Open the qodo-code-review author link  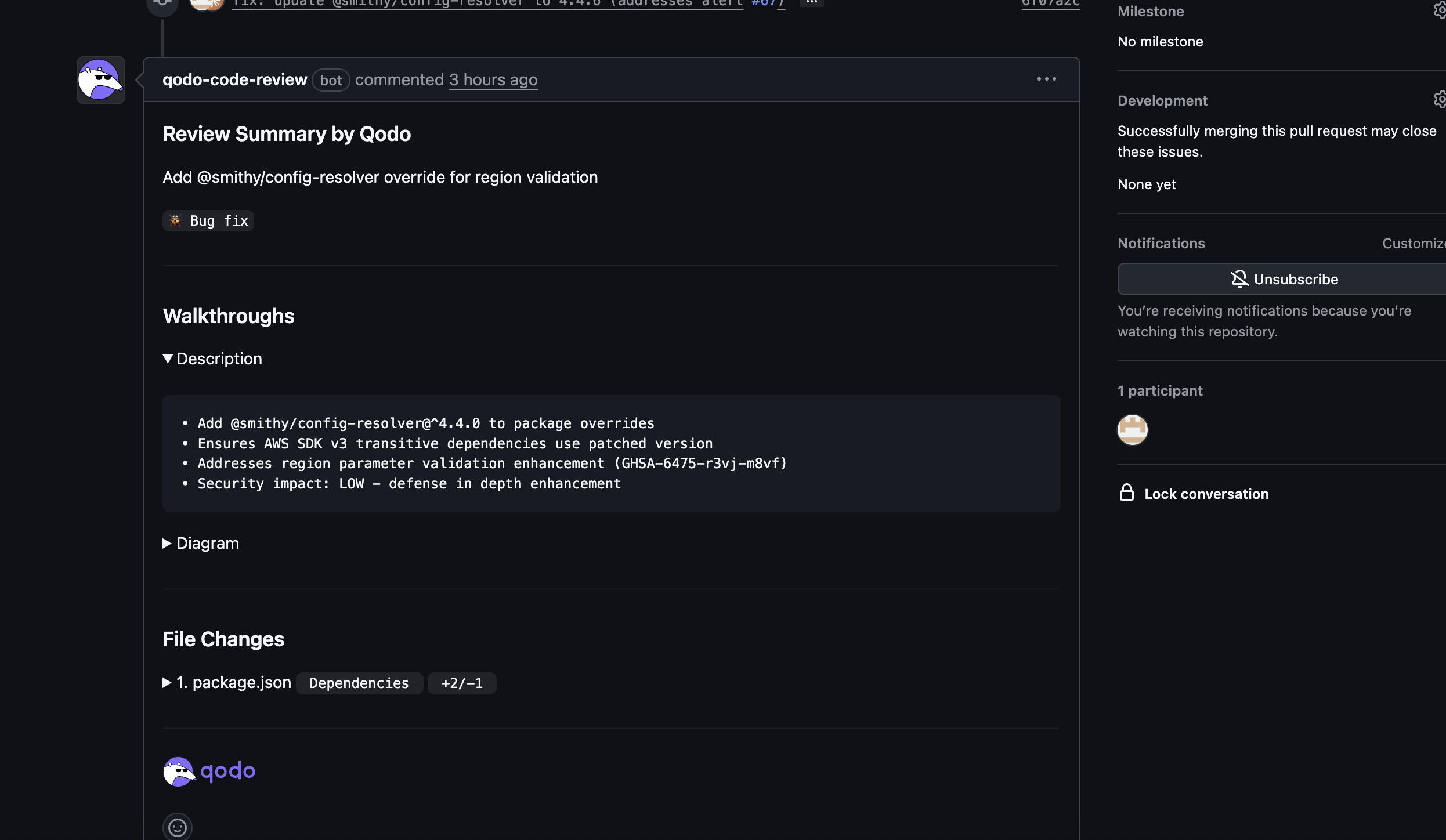point(234,79)
